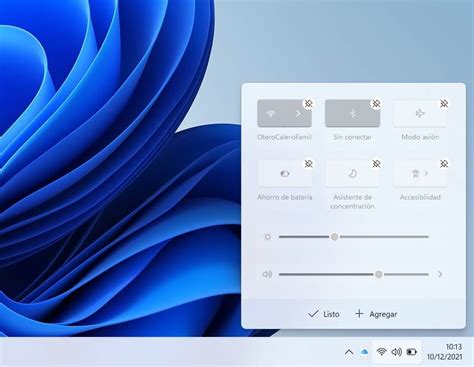
Task: Unpin the Modo avión tile
Action: (444, 104)
